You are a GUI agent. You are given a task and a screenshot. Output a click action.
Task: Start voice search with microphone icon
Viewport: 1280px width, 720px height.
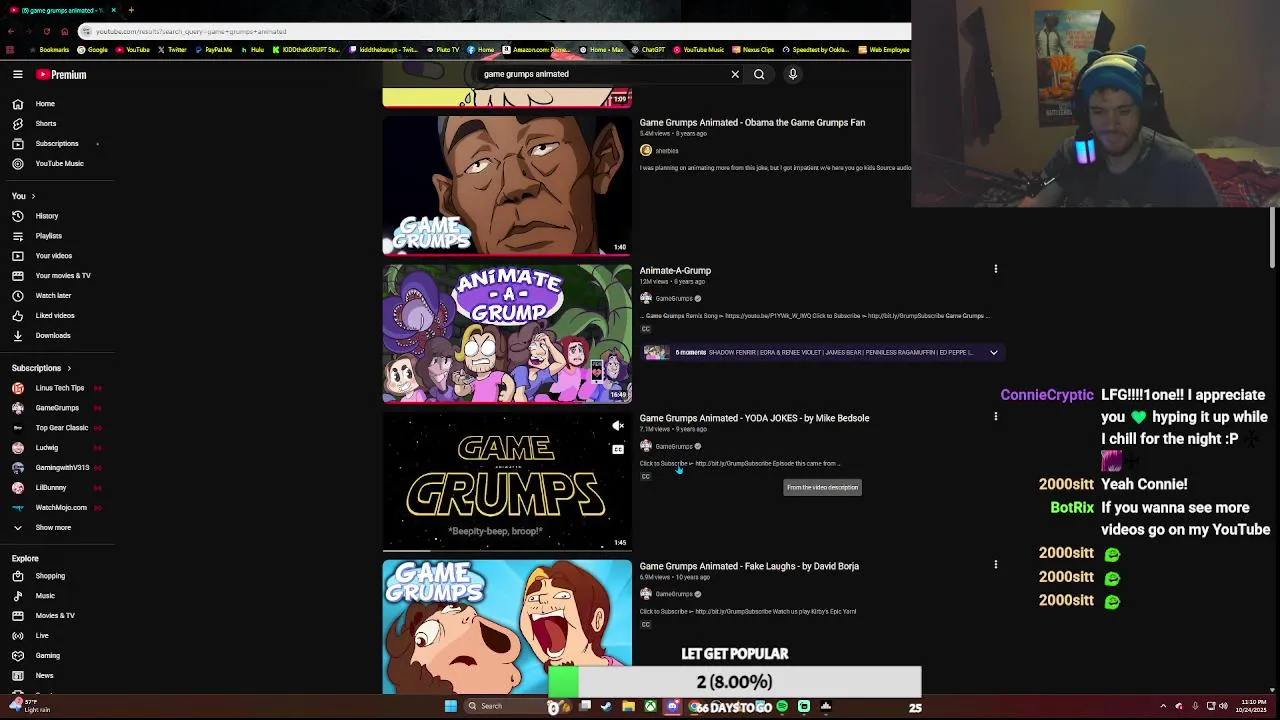pyautogui.click(x=793, y=74)
